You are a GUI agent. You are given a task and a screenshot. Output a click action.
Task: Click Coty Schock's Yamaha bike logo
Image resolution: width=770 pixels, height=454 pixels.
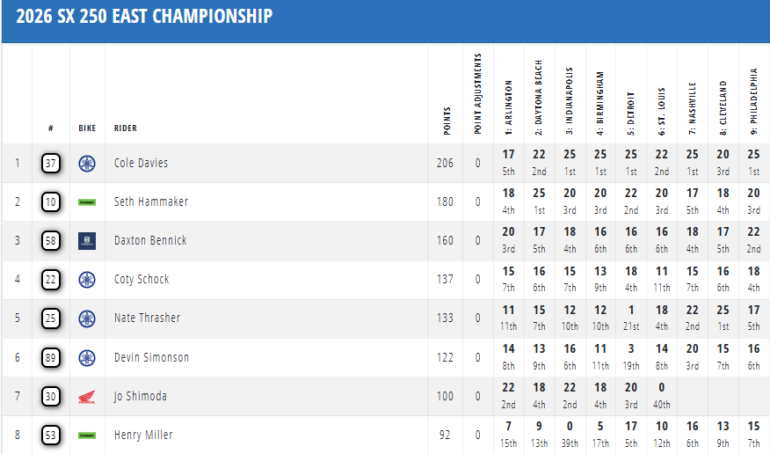(87, 280)
